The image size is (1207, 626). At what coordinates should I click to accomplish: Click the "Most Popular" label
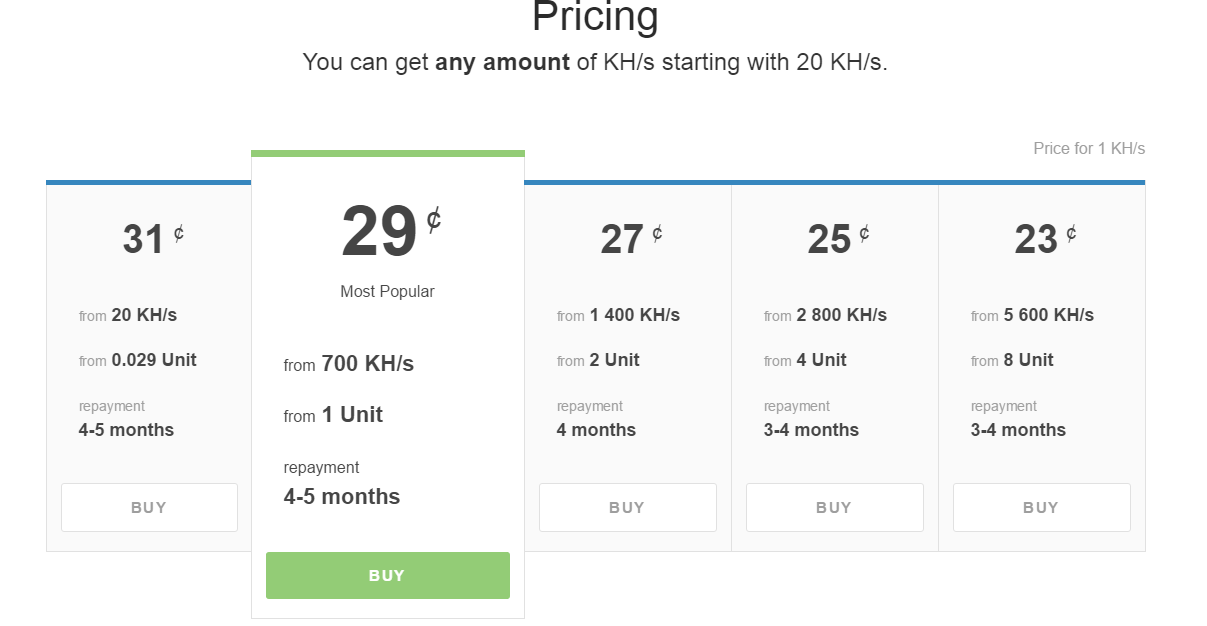387,292
